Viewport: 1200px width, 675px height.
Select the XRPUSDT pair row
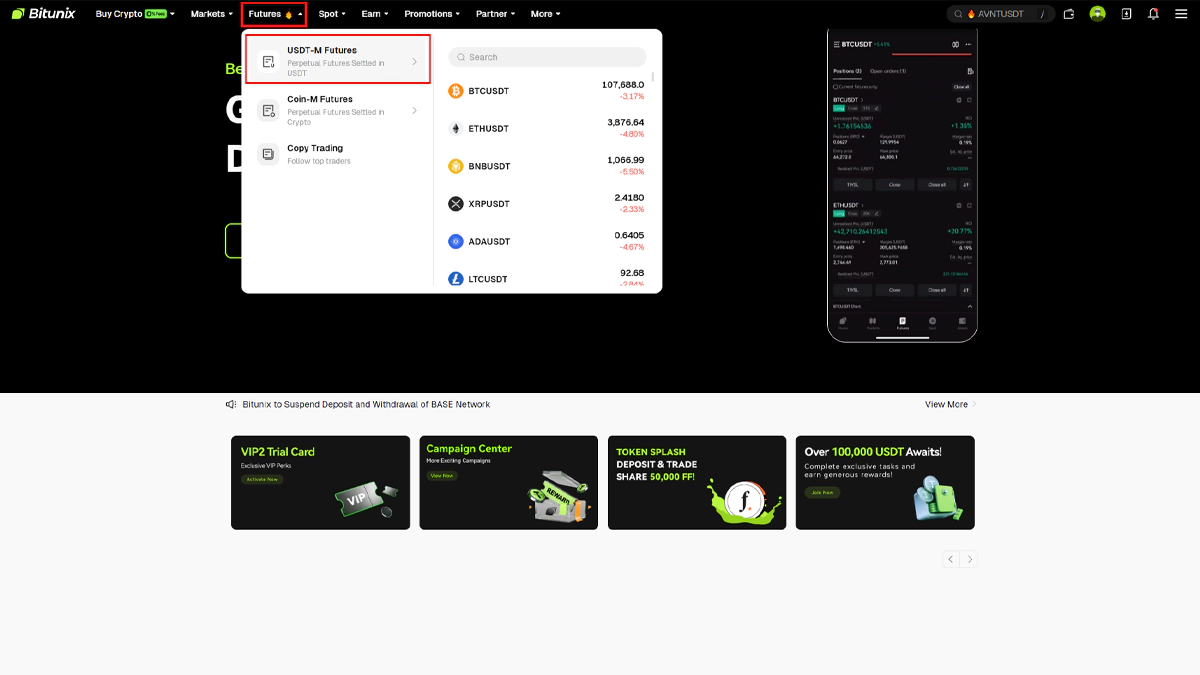click(546, 204)
